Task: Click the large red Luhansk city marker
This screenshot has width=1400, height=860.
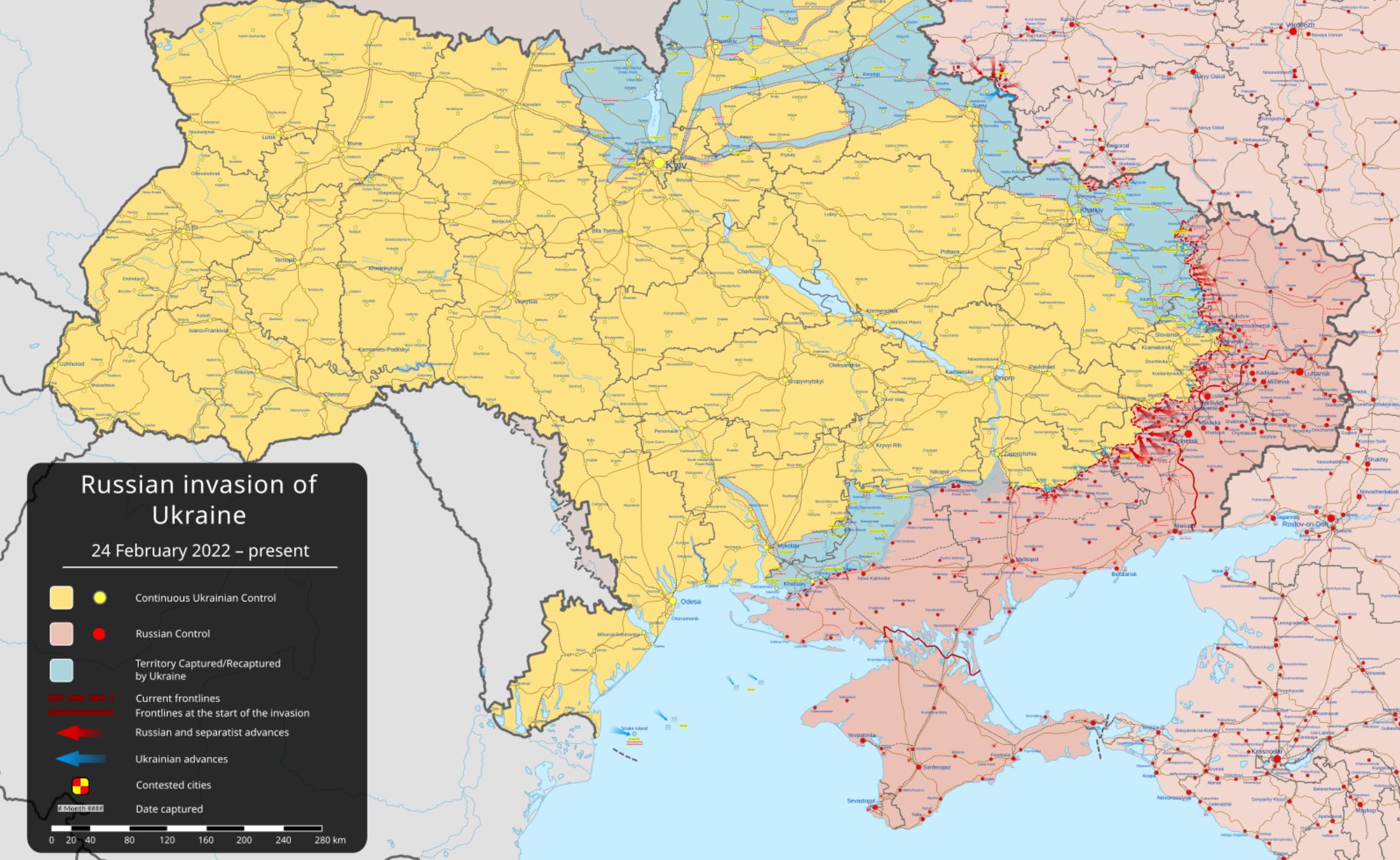Action: point(1300,372)
